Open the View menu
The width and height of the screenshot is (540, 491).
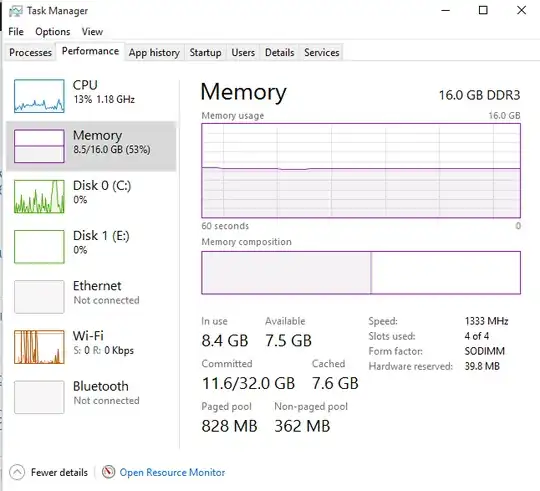[x=92, y=32]
